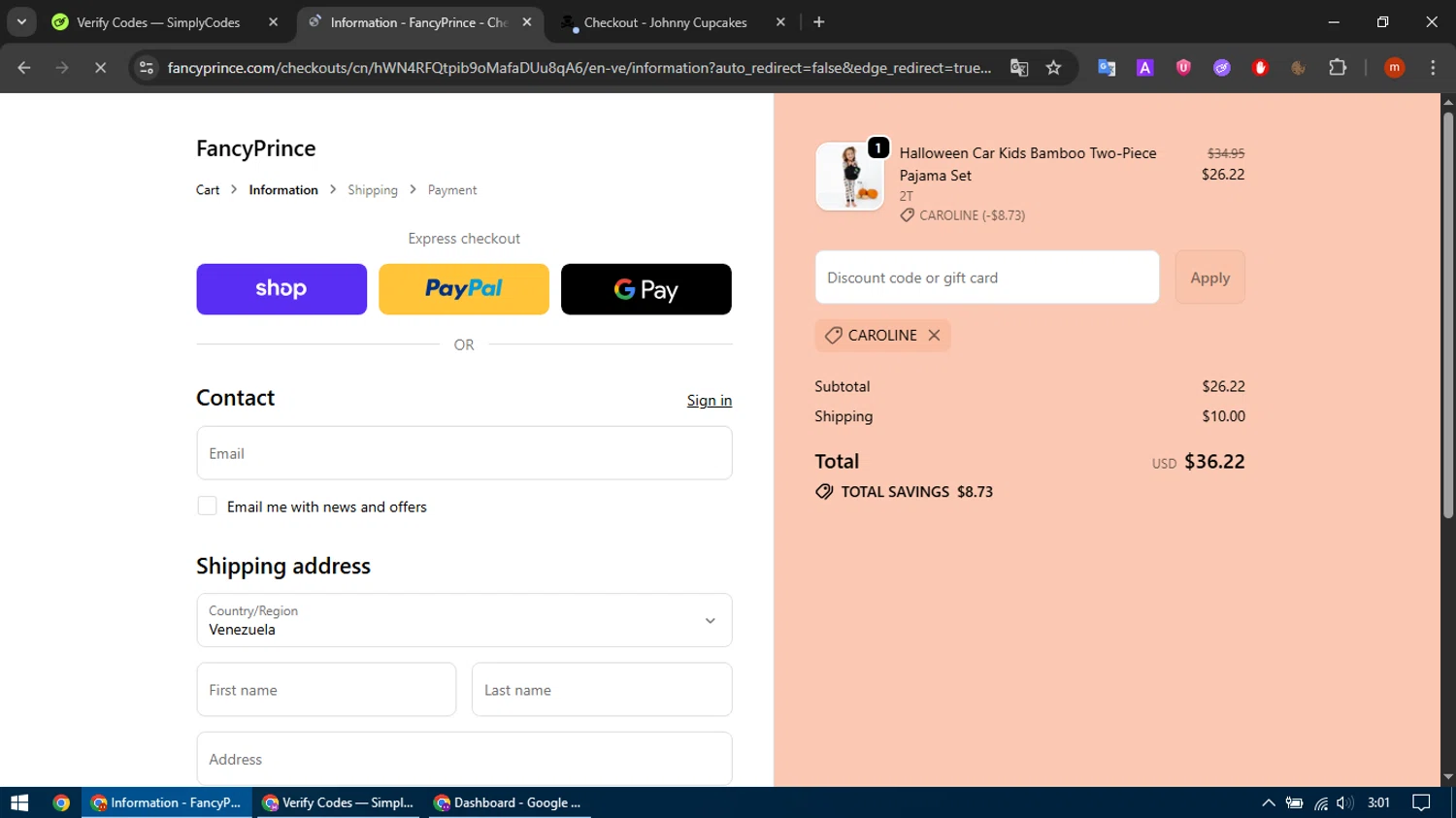1456x818 pixels.
Task: Open the tab search dropdown arrow
Action: [21, 22]
